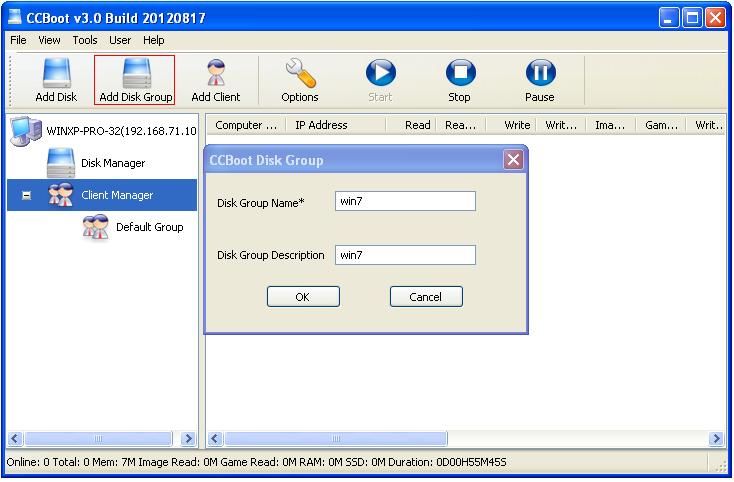Click the client list horizontal scrollbar thumb
Screen dimensions: 734x482
point(336,438)
